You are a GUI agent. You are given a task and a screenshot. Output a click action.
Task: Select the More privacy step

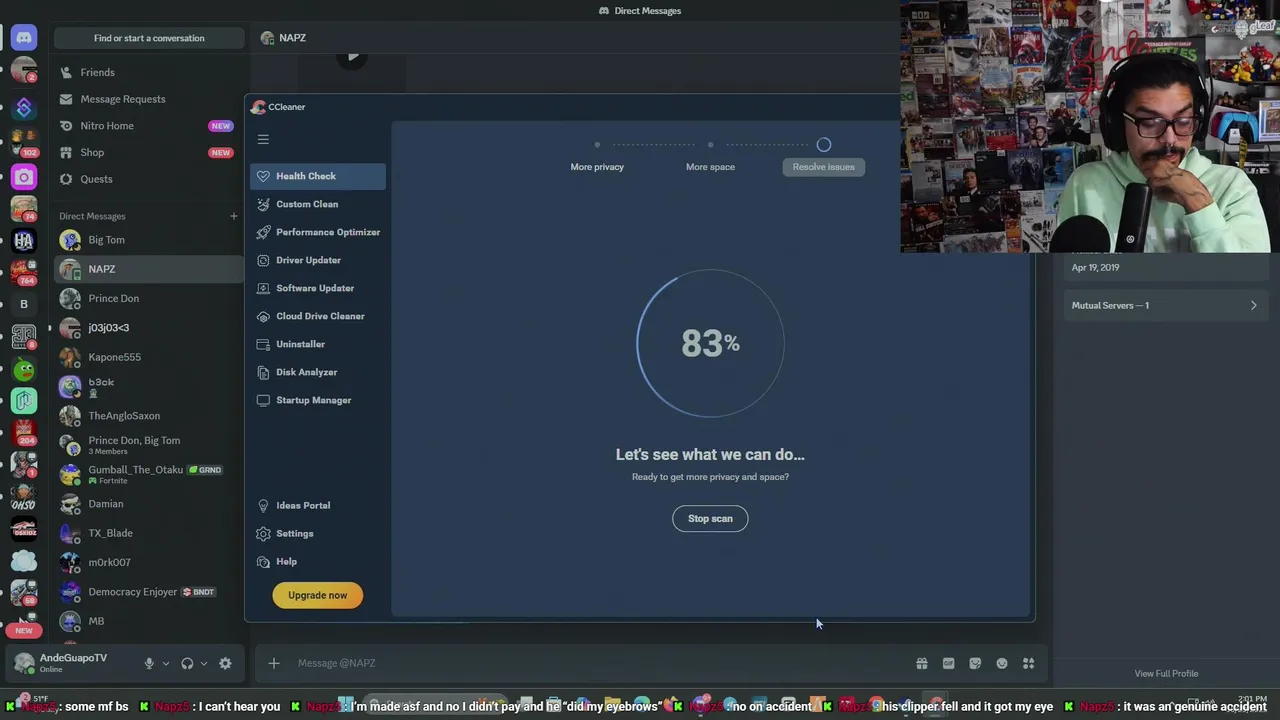pos(597,167)
